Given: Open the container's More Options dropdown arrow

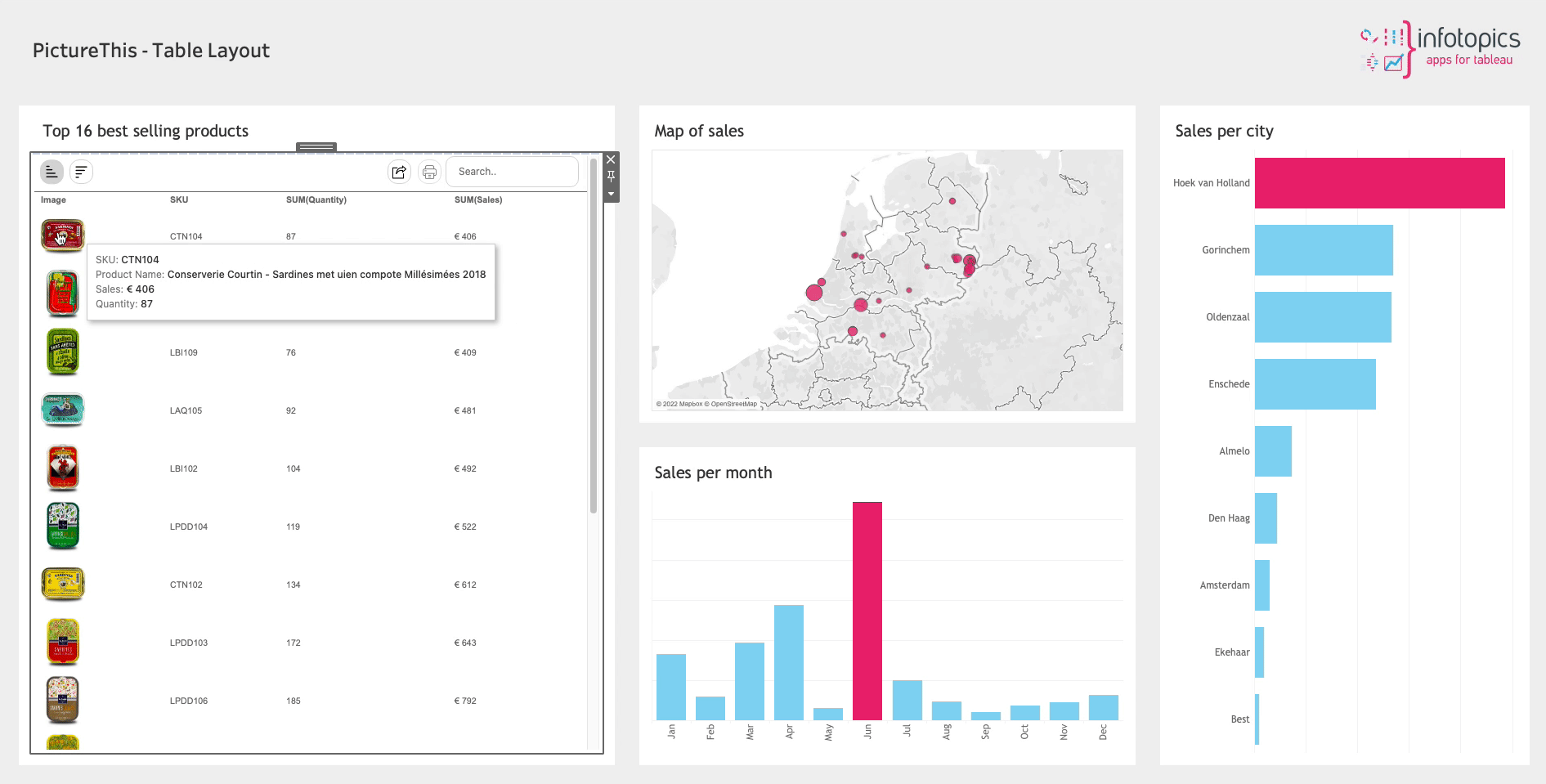Looking at the screenshot, I should click(611, 195).
